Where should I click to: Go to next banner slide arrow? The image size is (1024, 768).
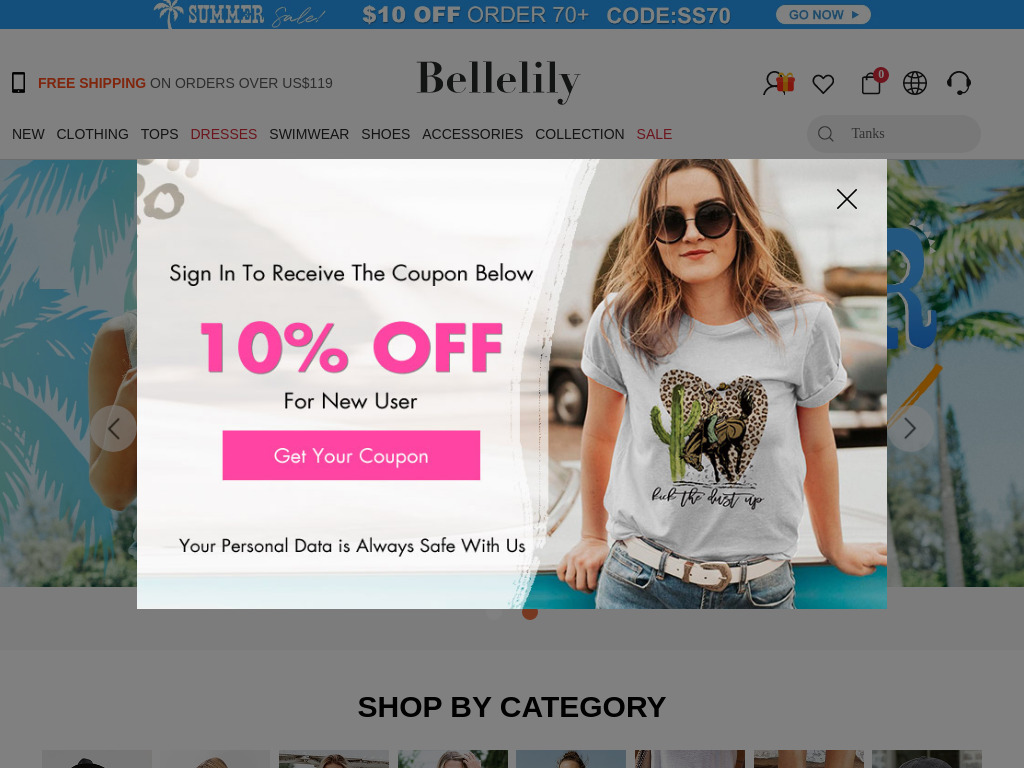pos(910,428)
